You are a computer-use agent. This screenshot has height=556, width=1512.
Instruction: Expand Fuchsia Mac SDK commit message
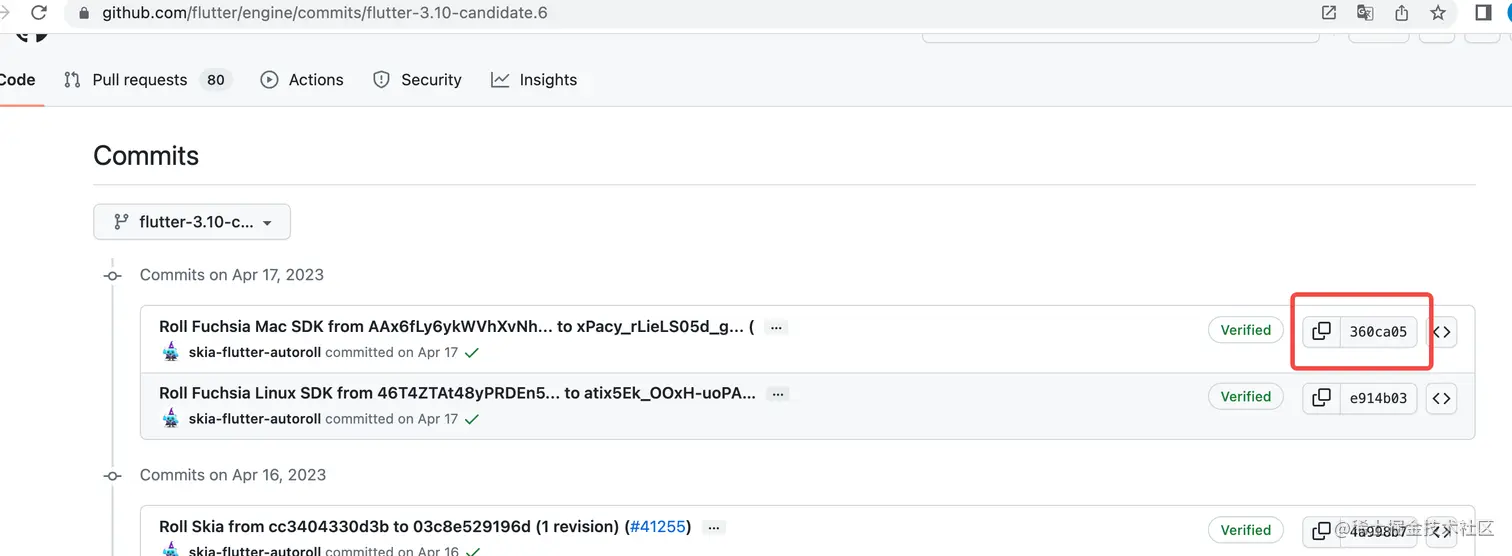point(776,327)
